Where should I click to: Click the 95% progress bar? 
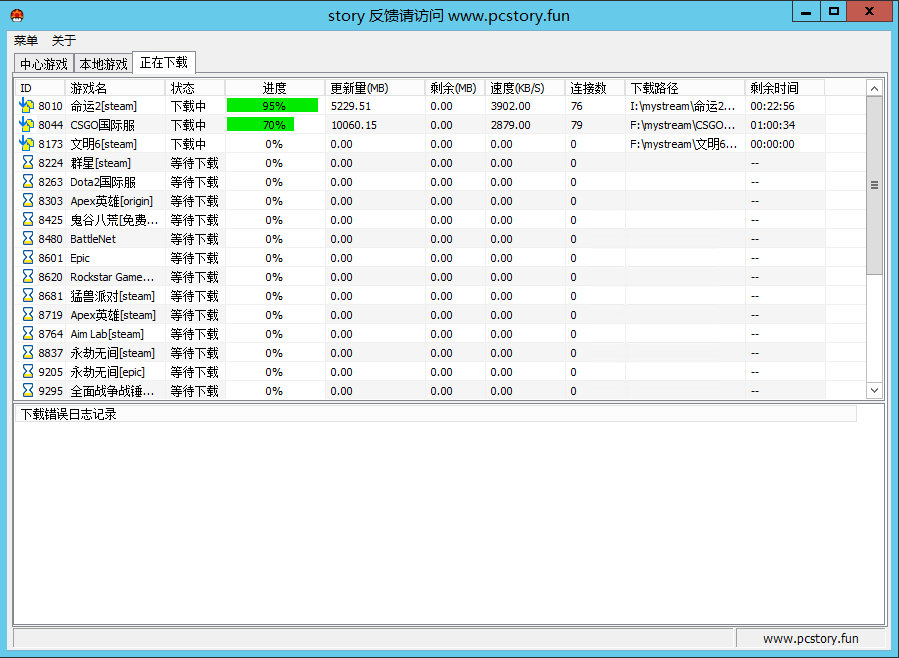click(x=272, y=105)
